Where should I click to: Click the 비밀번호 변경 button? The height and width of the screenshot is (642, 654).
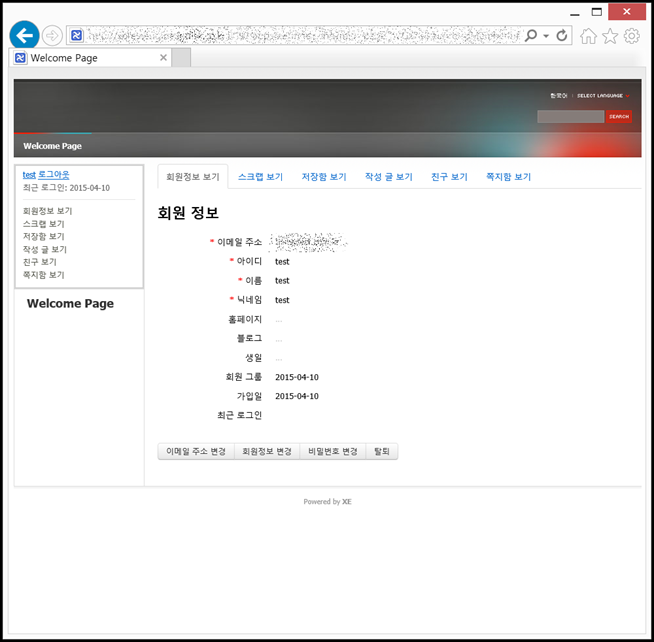332,451
